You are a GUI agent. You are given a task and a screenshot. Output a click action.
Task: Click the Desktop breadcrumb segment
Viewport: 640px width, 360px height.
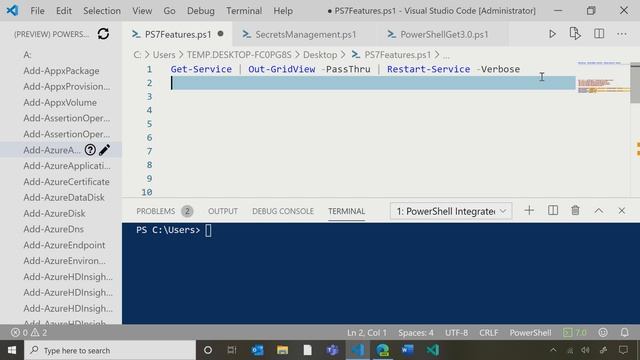tap(320, 55)
